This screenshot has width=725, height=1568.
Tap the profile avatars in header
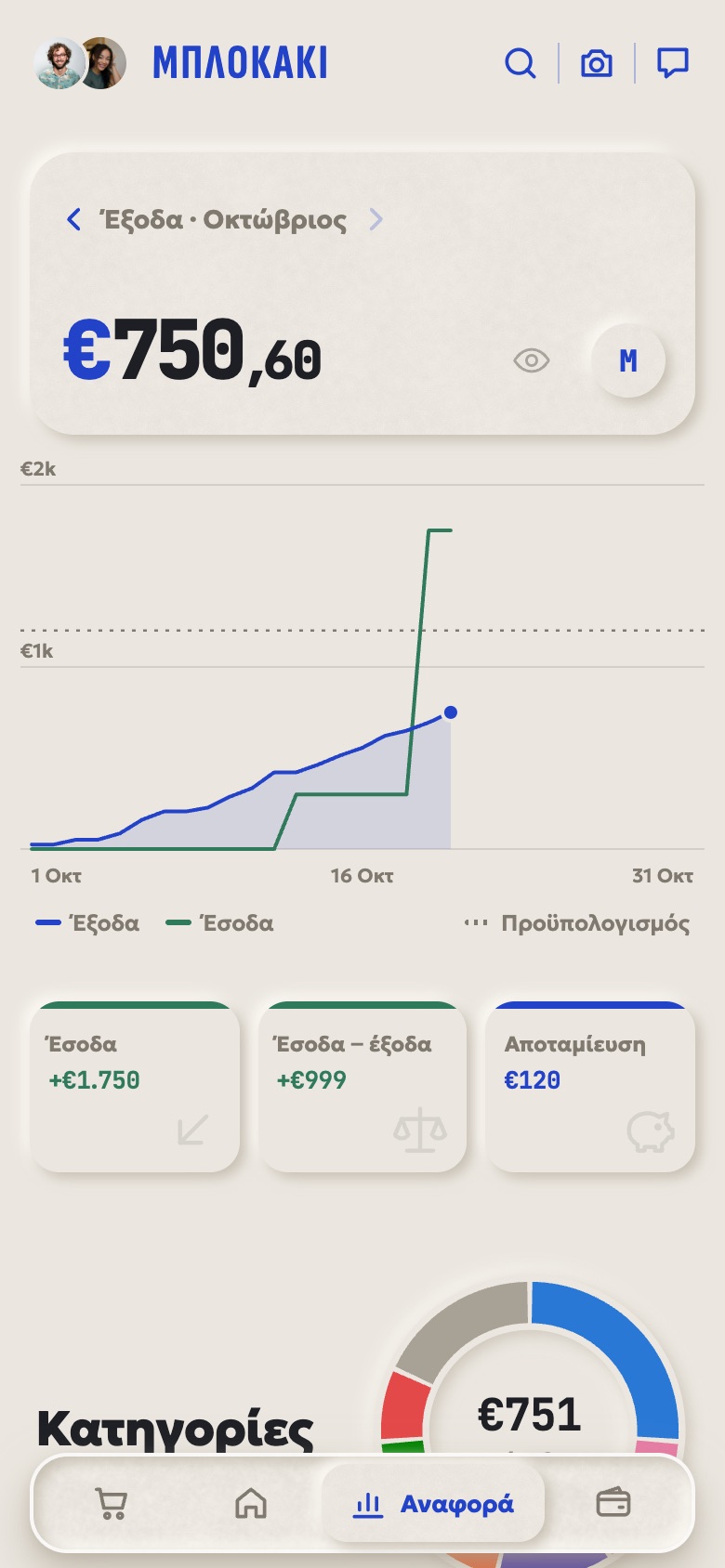pyautogui.click(x=80, y=63)
